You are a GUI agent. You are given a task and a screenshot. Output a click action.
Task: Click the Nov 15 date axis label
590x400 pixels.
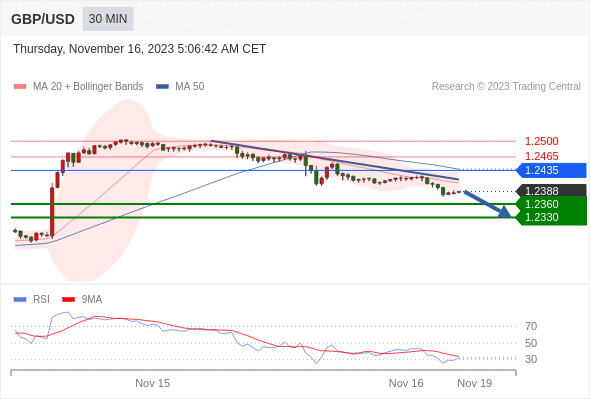pos(152,383)
